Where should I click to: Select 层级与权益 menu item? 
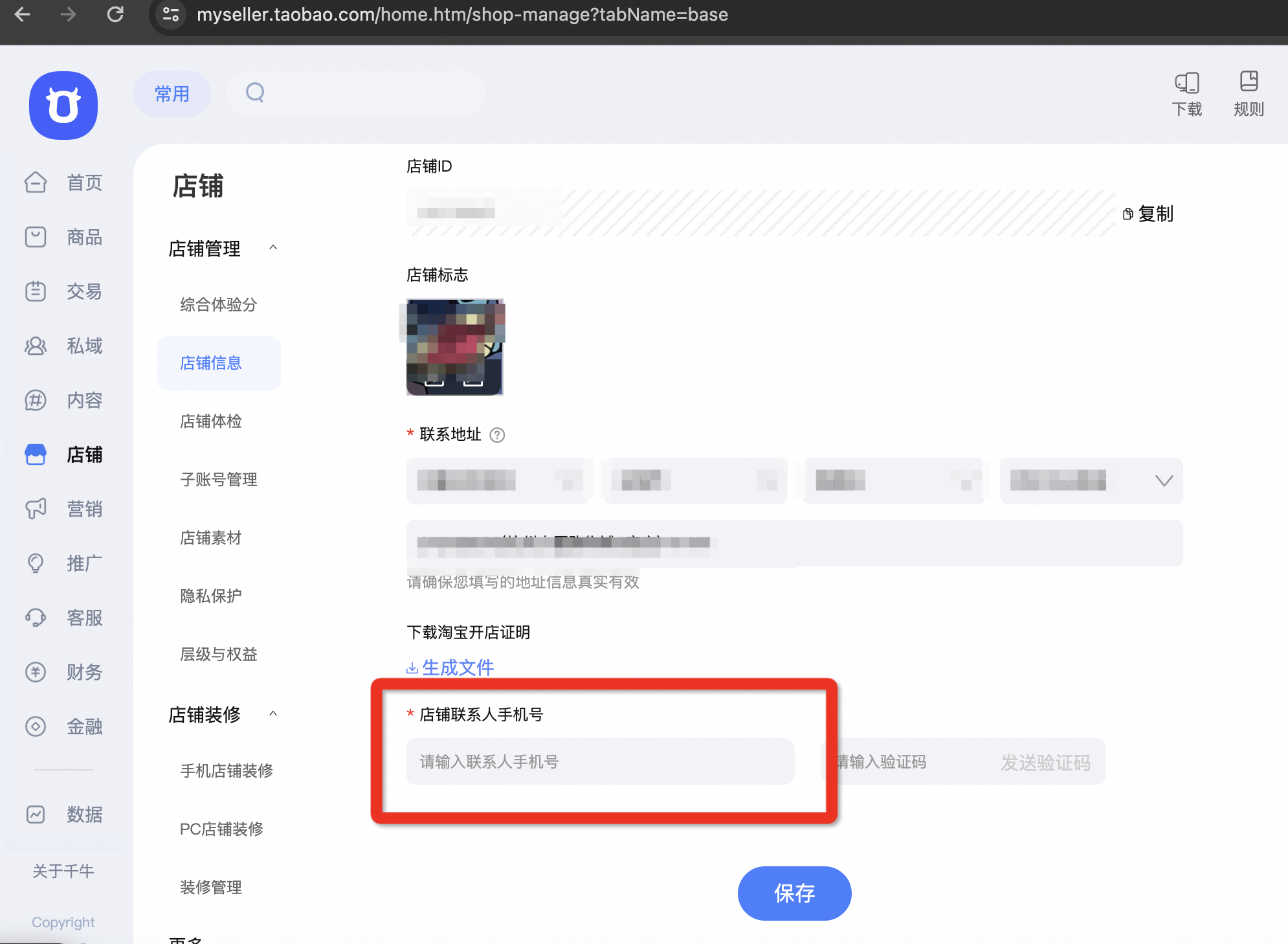click(x=219, y=654)
